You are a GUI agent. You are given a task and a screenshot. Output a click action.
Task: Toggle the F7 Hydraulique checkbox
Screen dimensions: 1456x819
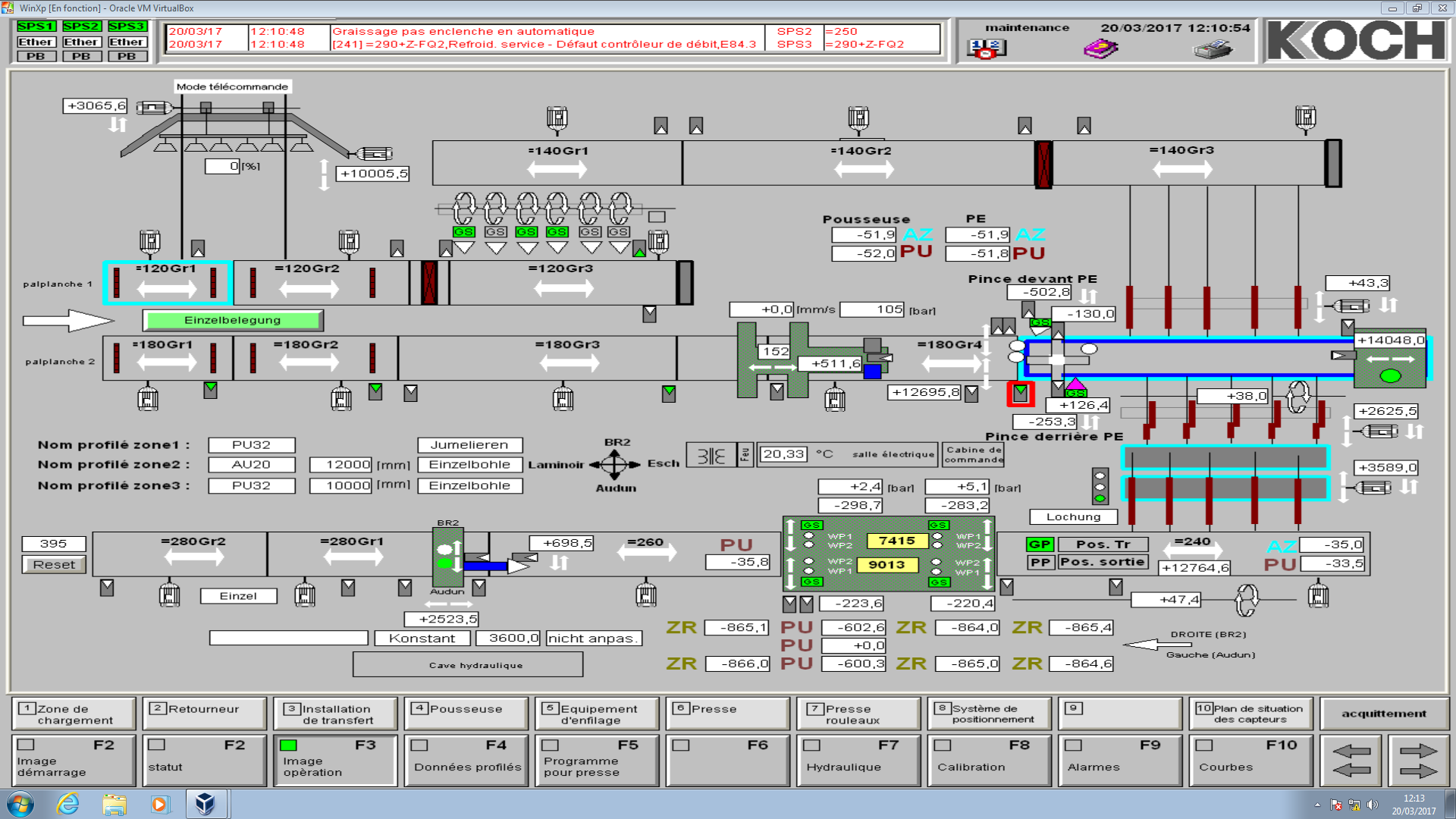[811, 745]
